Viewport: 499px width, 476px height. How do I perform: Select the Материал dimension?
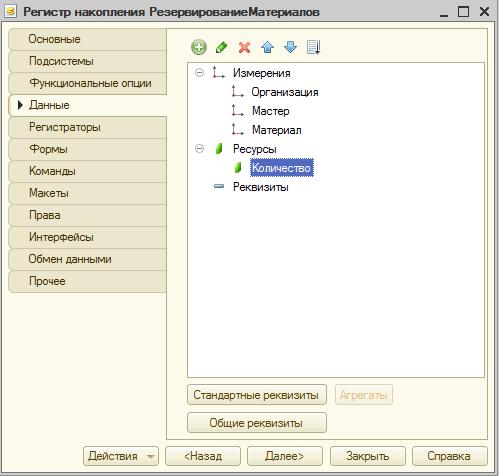tap(277, 130)
